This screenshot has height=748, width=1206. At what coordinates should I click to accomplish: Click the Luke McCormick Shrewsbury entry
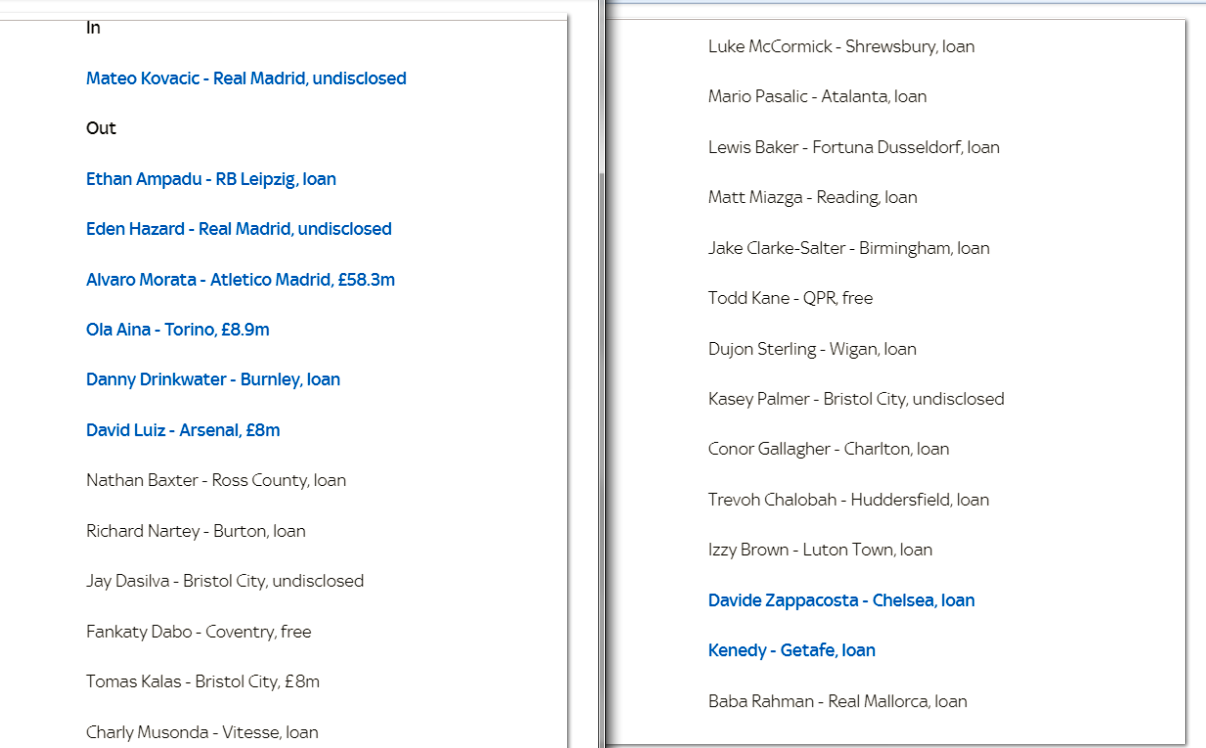click(841, 46)
